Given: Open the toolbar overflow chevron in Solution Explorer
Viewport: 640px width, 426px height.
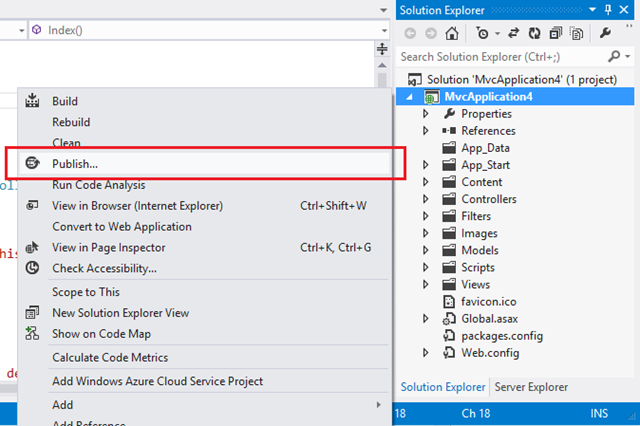Looking at the screenshot, I should 629,27.
